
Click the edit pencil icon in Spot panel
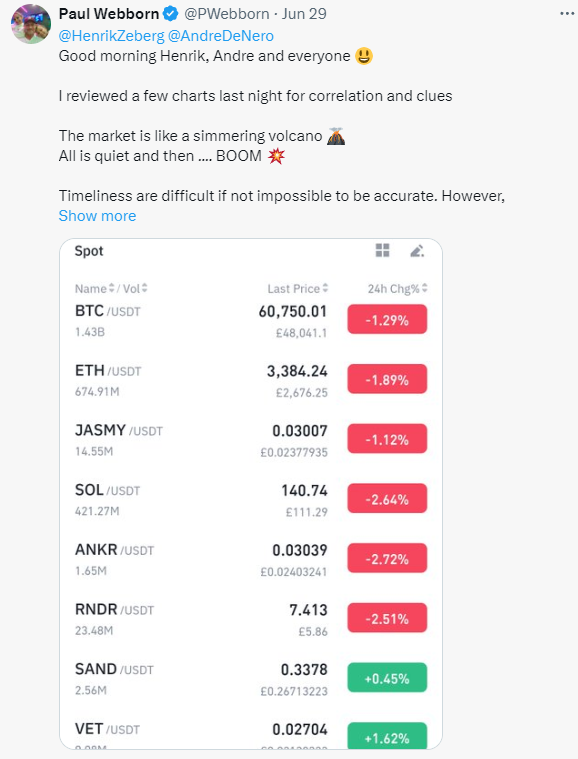click(x=417, y=250)
